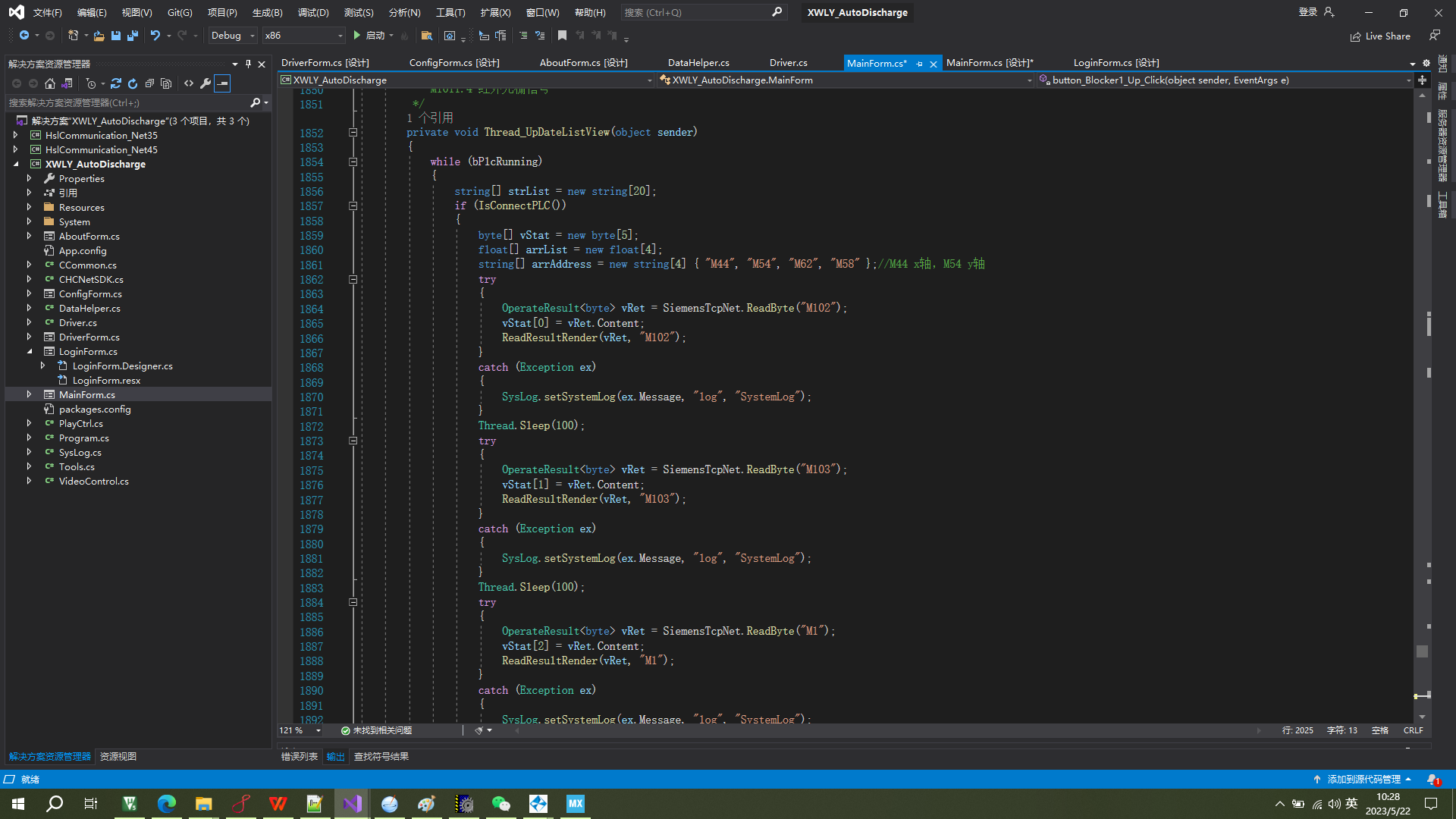This screenshot has width=1456, height=819.
Task: Open the 调试(D) menu
Action: click(x=313, y=13)
